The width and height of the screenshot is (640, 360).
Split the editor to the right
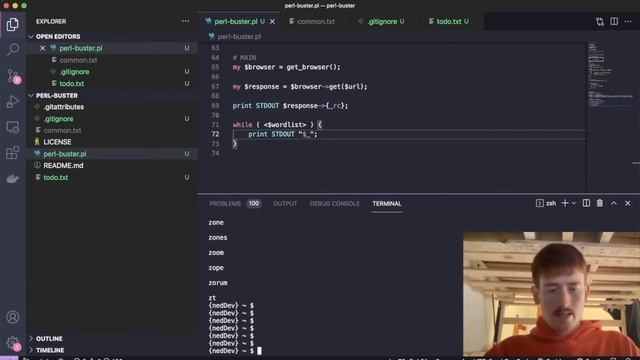tap(614, 21)
